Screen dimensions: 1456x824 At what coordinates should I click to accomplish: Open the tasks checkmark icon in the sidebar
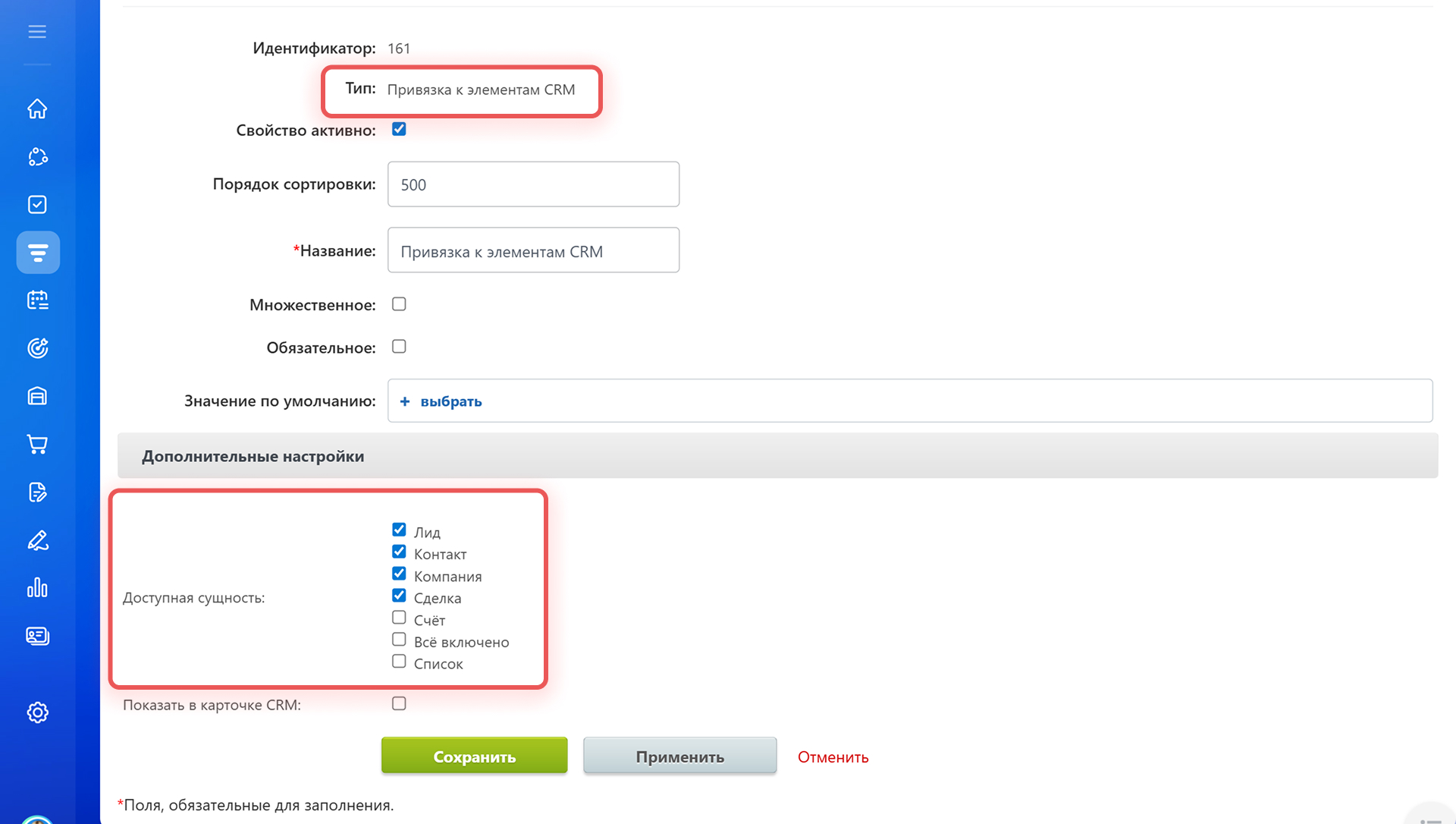tap(37, 205)
